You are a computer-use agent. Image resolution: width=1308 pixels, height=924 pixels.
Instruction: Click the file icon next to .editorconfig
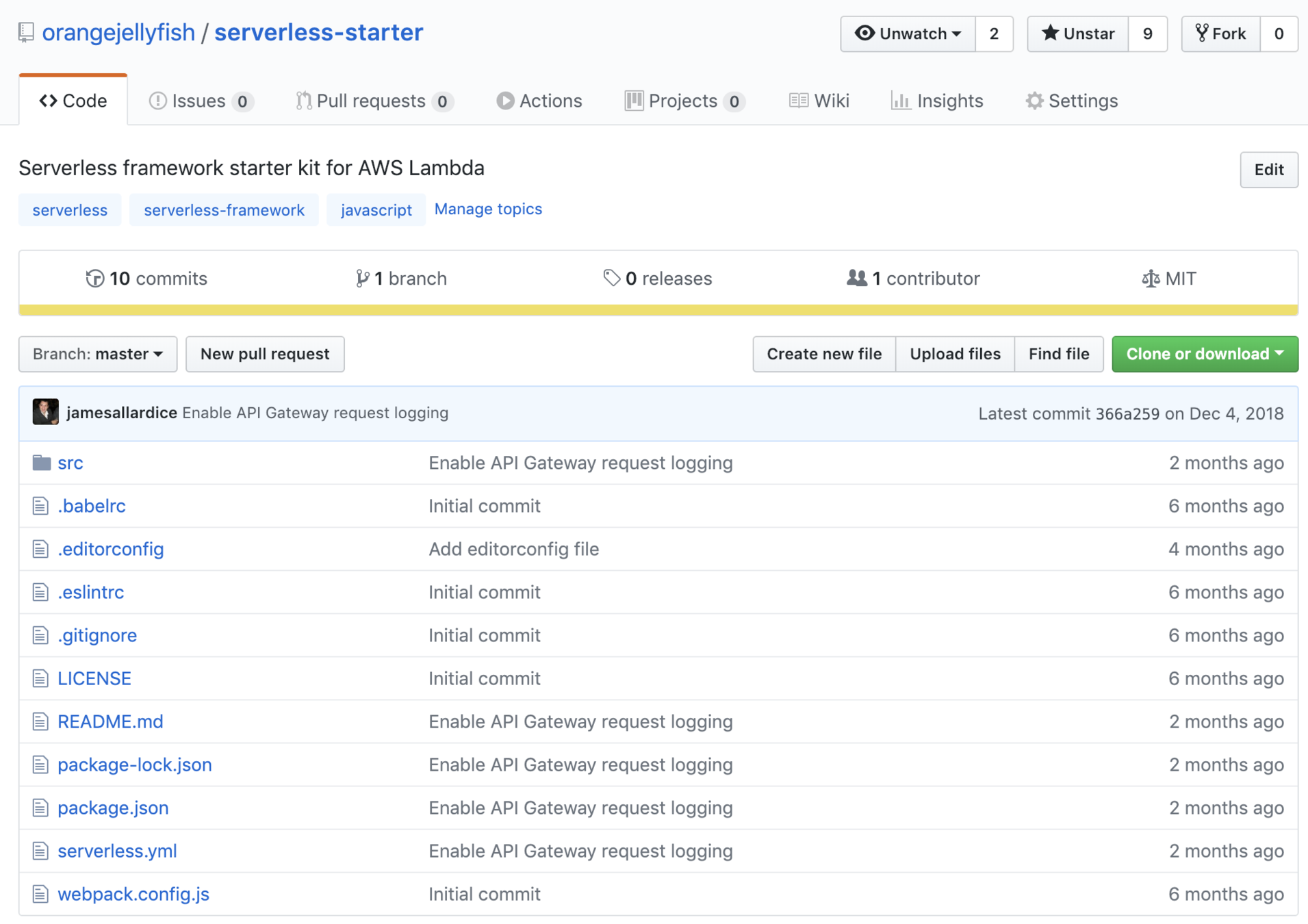[x=40, y=550]
